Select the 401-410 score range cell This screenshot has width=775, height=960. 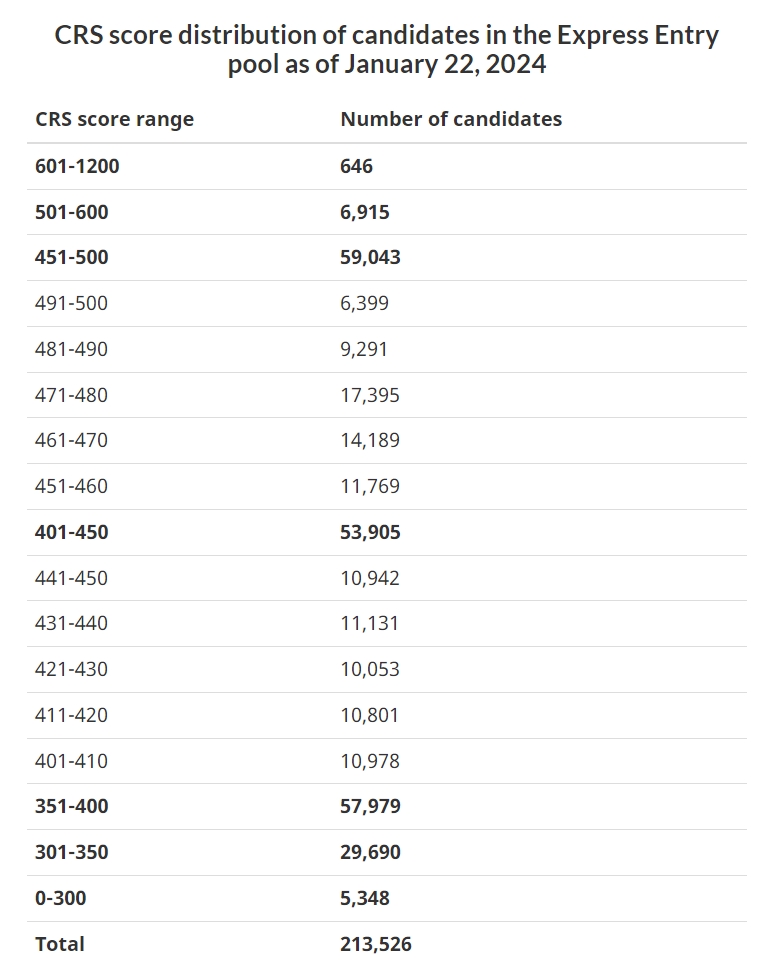tap(71, 761)
